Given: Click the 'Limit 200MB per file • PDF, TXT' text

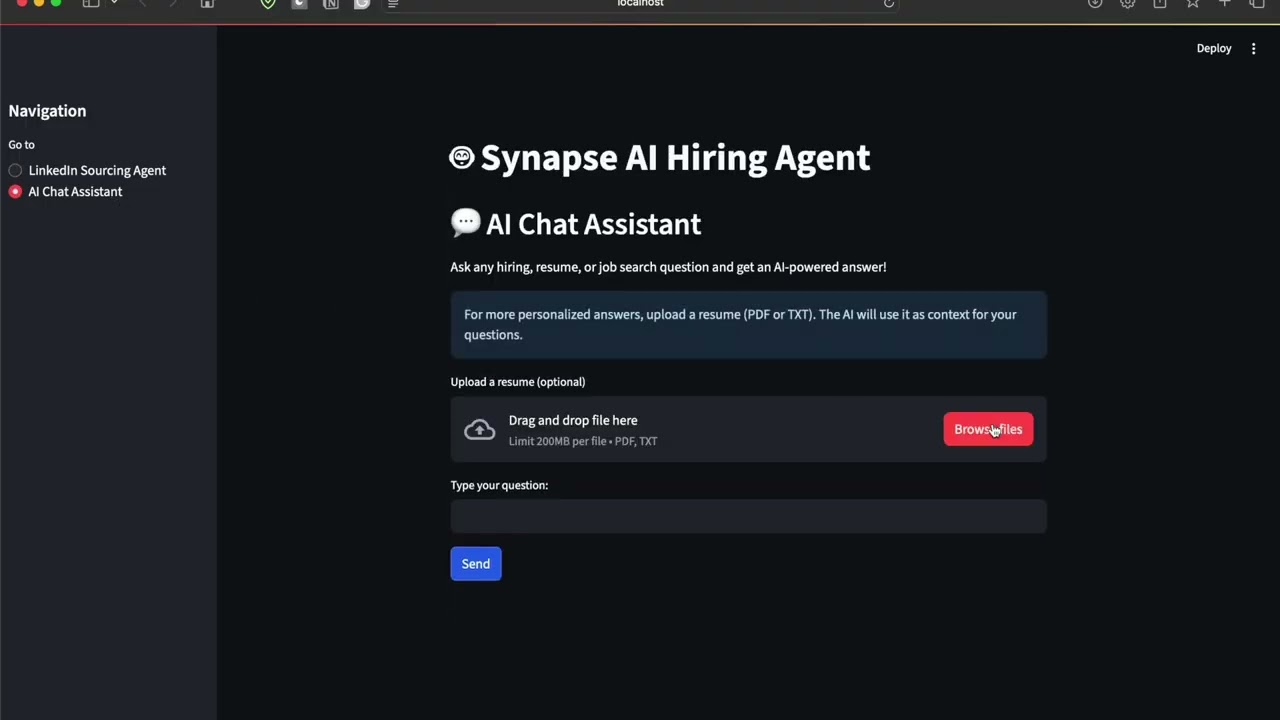Looking at the screenshot, I should [x=583, y=441].
